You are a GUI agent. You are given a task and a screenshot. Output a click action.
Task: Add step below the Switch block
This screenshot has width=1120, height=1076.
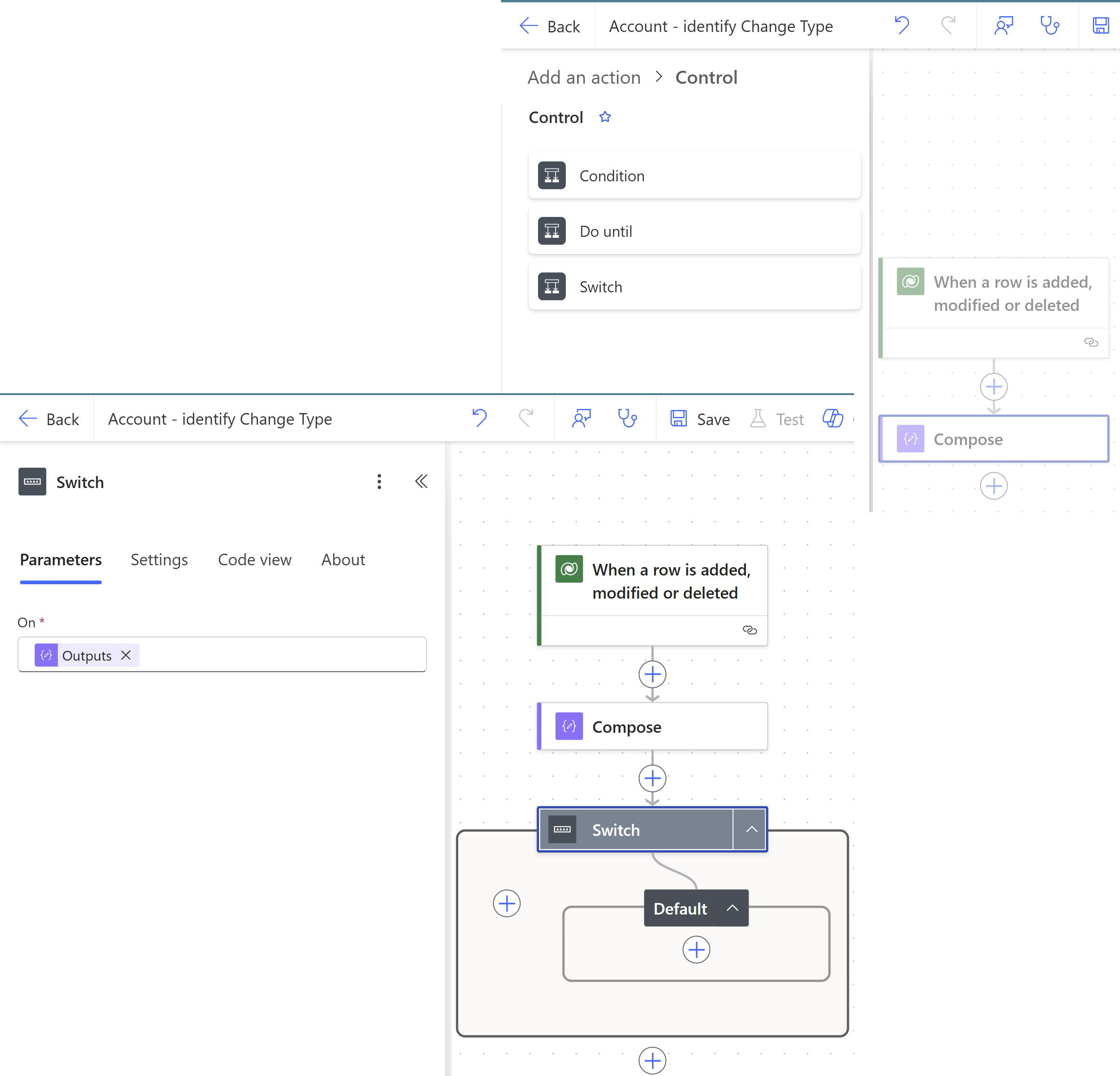pyautogui.click(x=652, y=1061)
